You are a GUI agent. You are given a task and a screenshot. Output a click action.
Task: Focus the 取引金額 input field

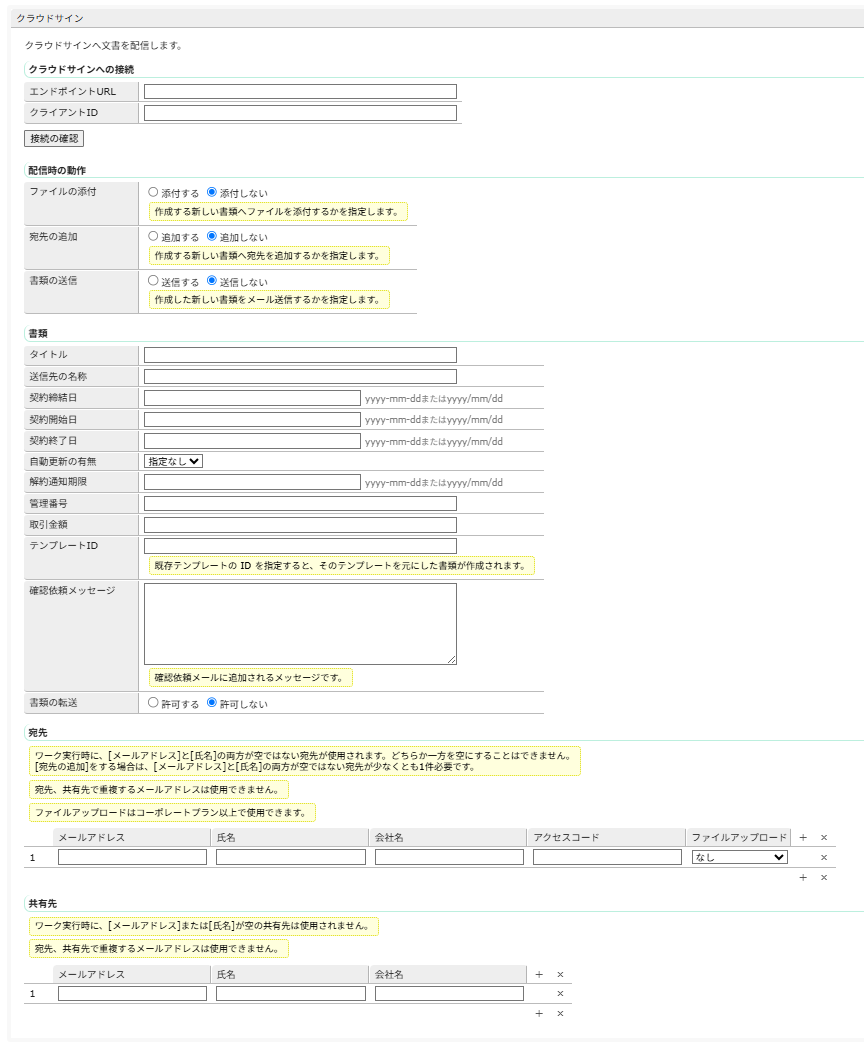[x=300, y=524]
